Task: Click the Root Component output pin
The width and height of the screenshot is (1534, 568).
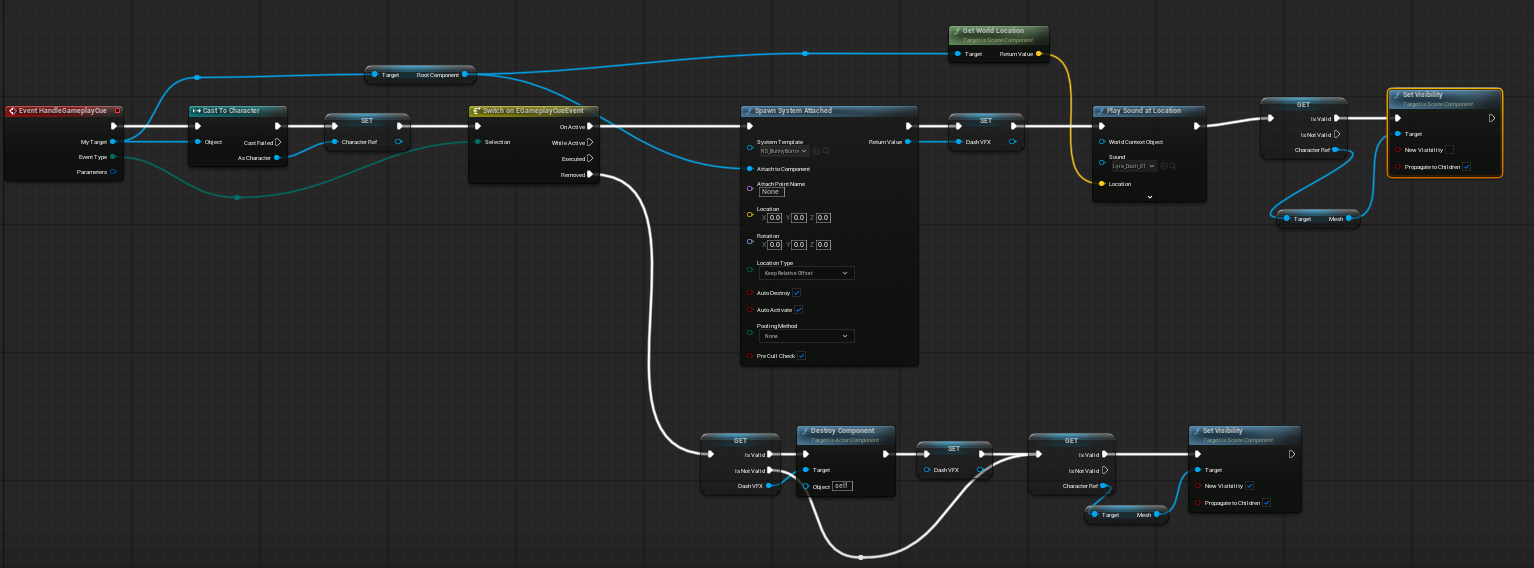Action: [x=465, y=74]
